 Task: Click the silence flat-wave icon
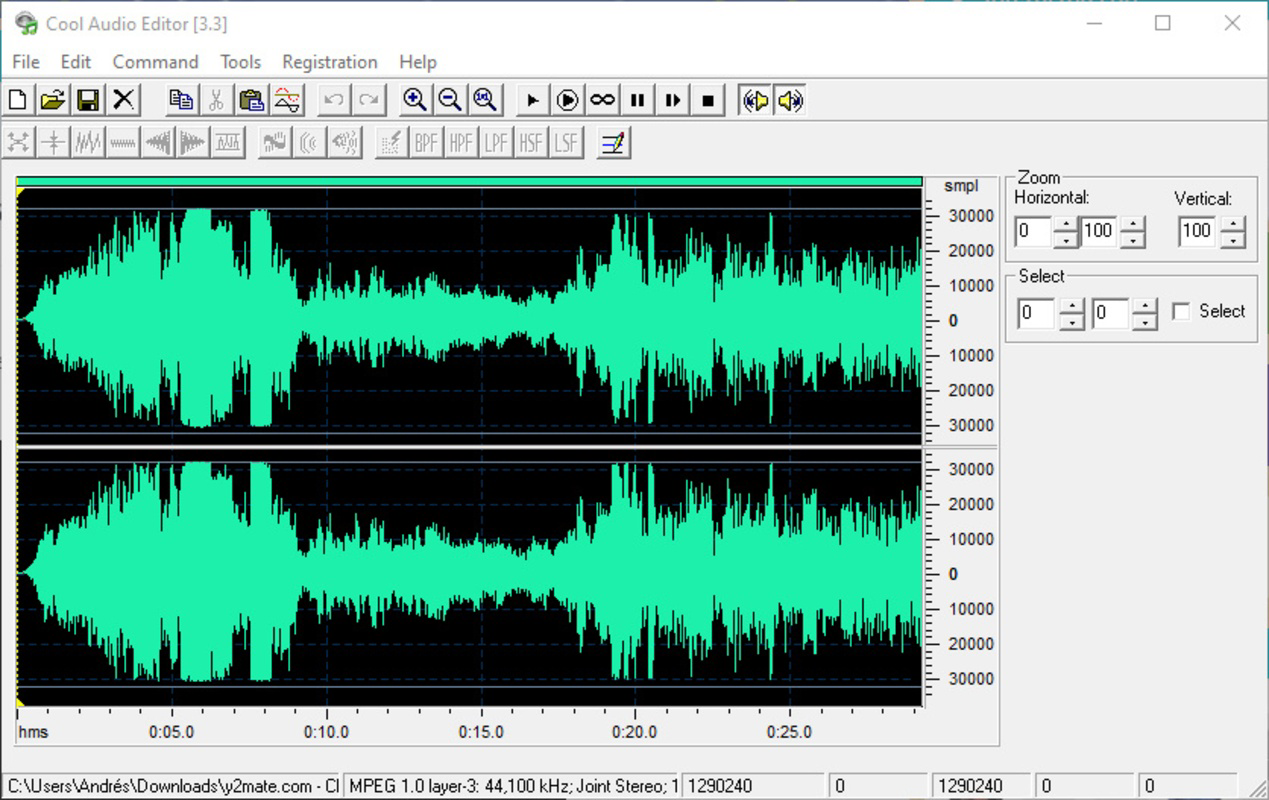(123, 143)
